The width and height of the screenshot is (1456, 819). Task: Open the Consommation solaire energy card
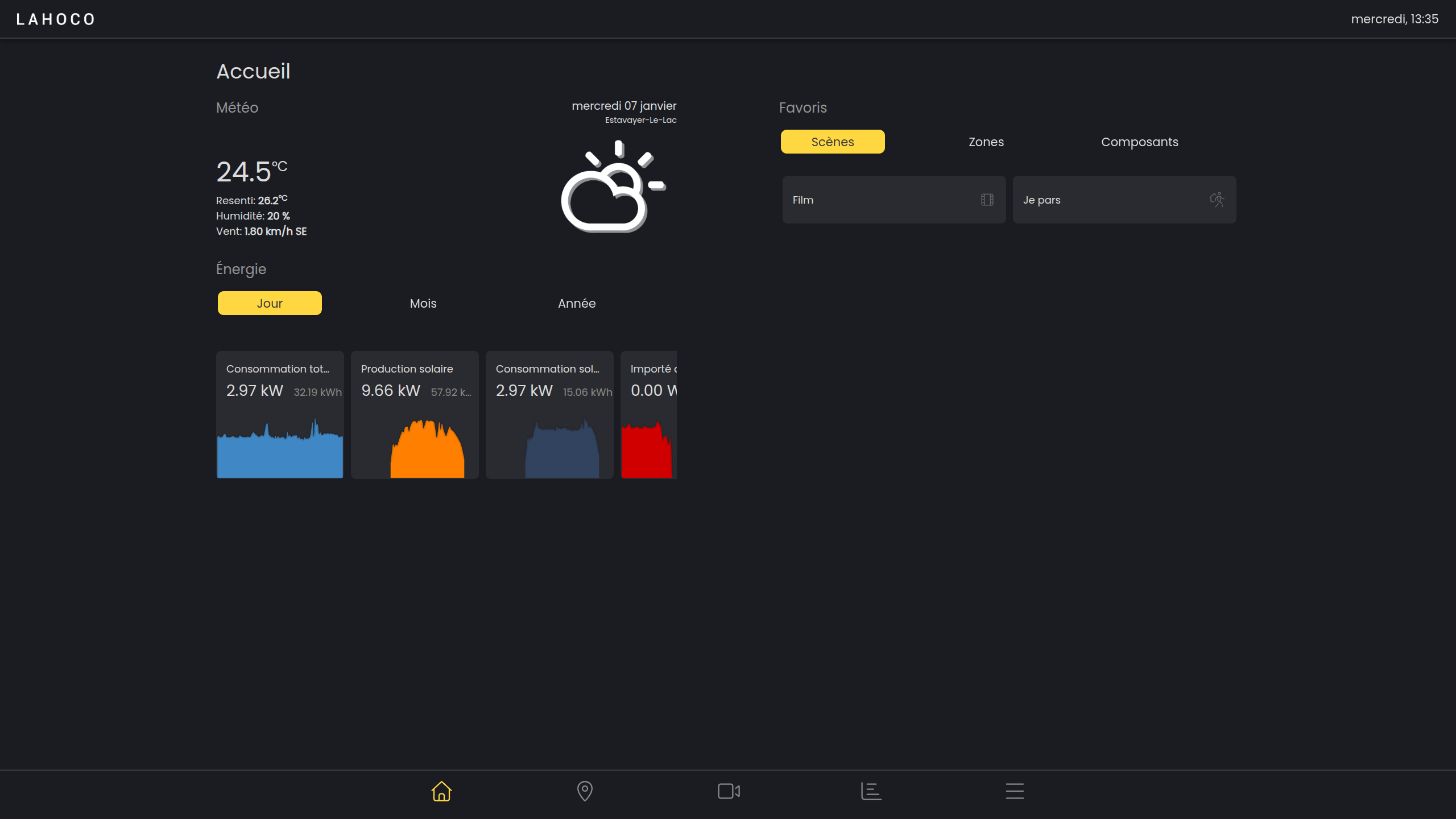549,415
